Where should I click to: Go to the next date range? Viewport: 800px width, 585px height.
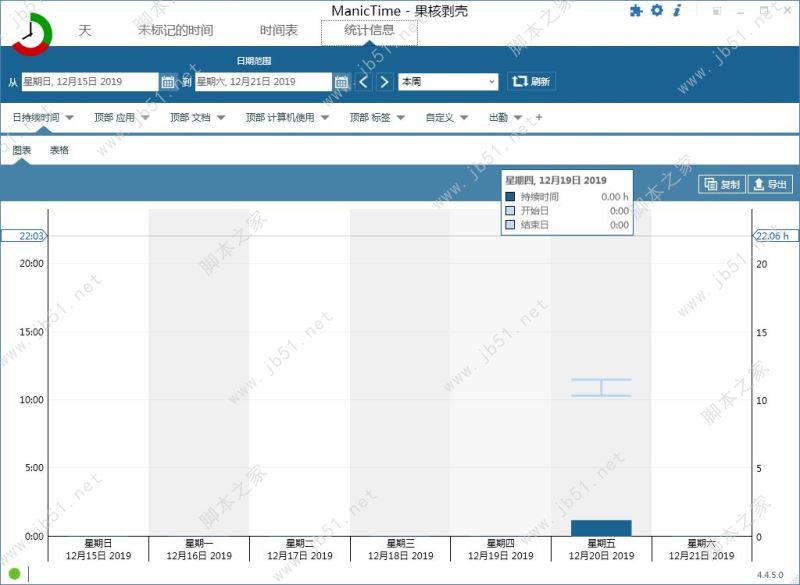click(384, 82)
